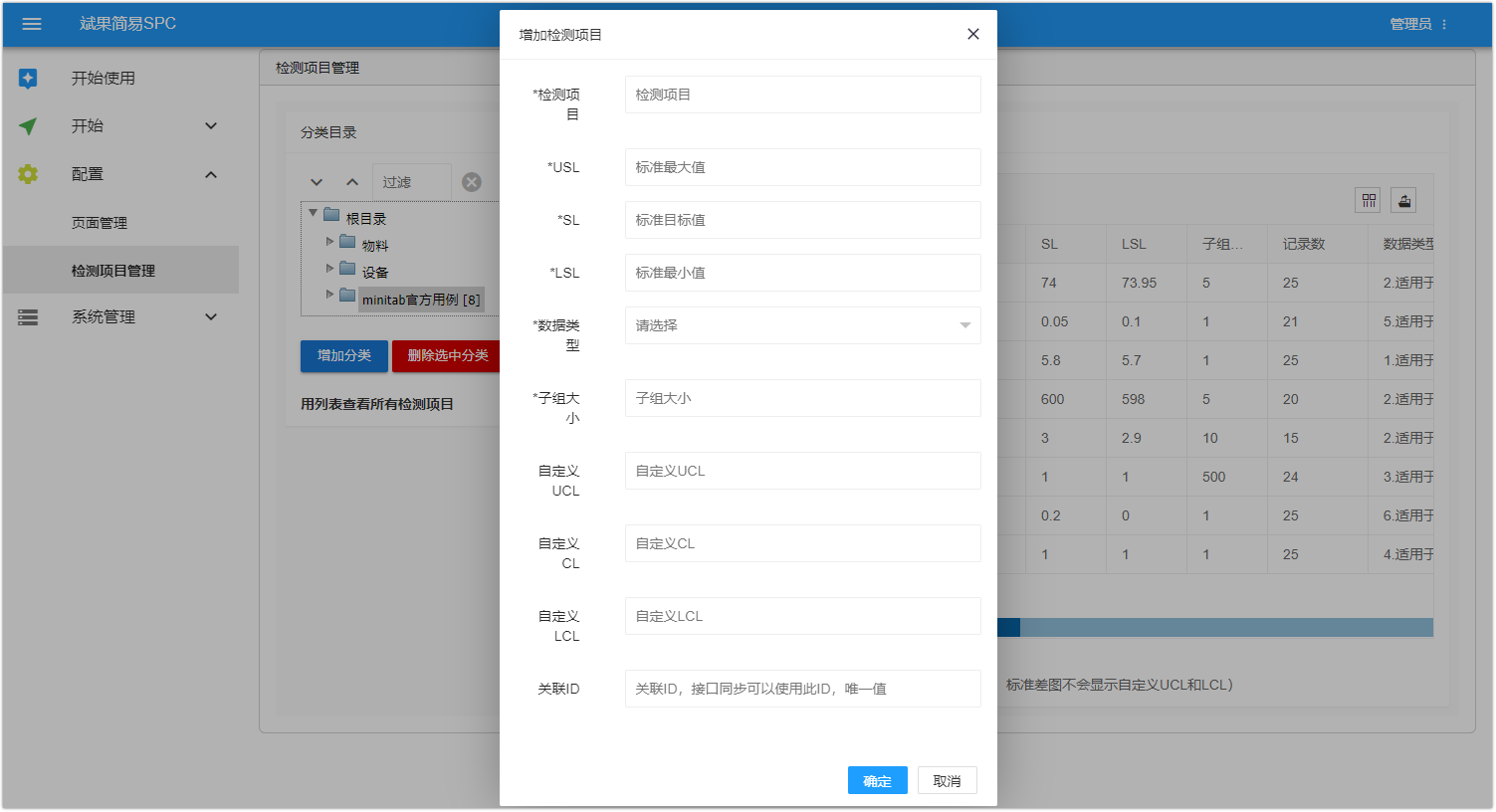1496x812 pixels.
Task: Click the USL 标准最大值 input field
Action: [x=802, y=167]
